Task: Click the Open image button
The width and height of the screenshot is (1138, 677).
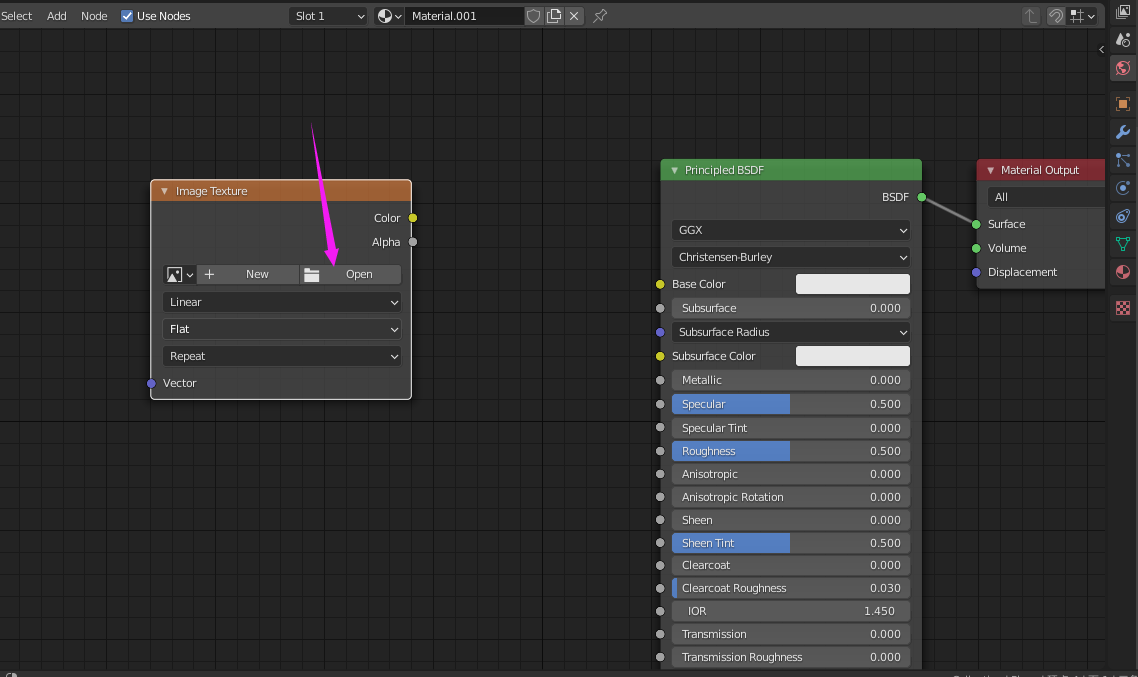Action: point(351,274)
